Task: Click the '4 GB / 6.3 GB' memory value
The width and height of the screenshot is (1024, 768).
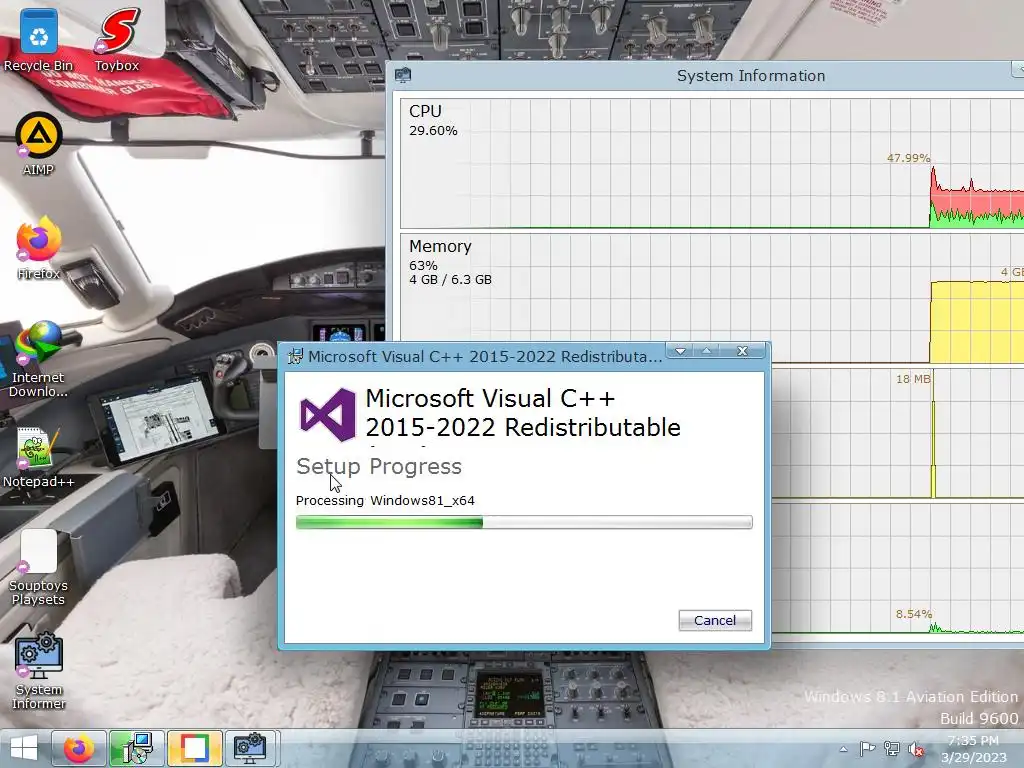Action: click(451, 280)
